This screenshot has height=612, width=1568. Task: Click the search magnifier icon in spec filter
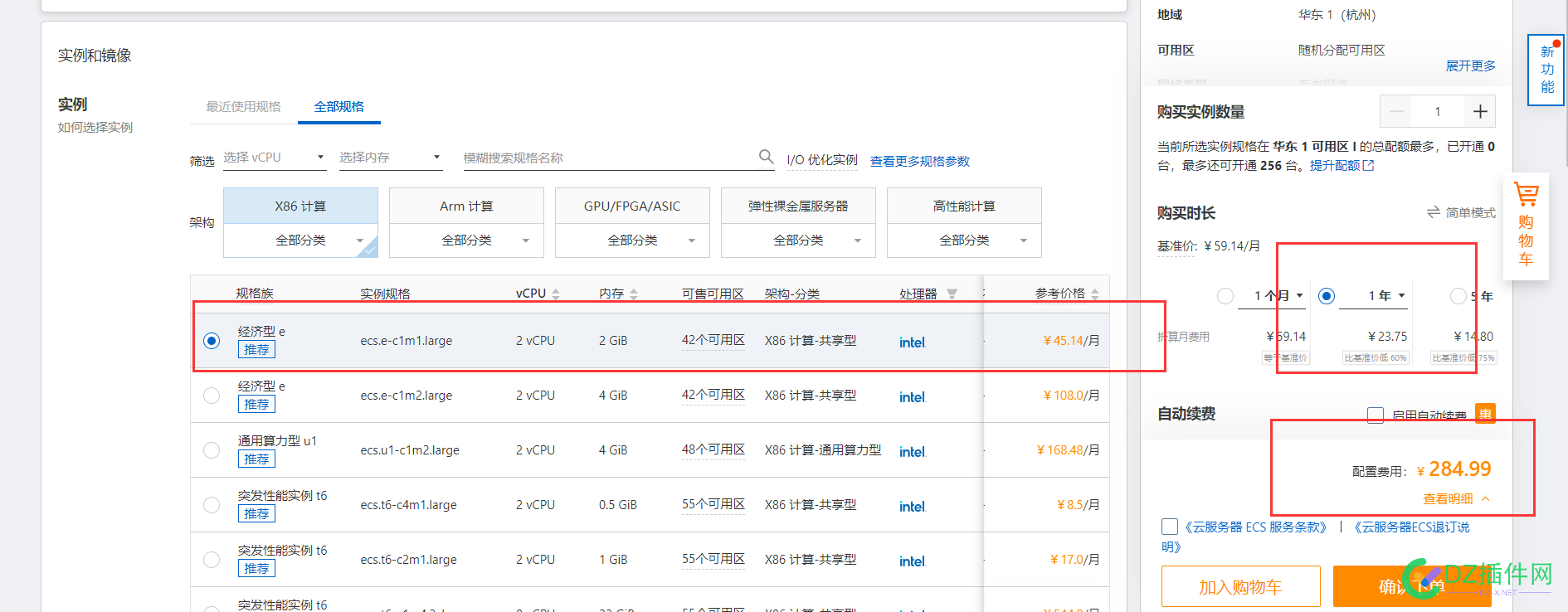(x=766, y=156)
